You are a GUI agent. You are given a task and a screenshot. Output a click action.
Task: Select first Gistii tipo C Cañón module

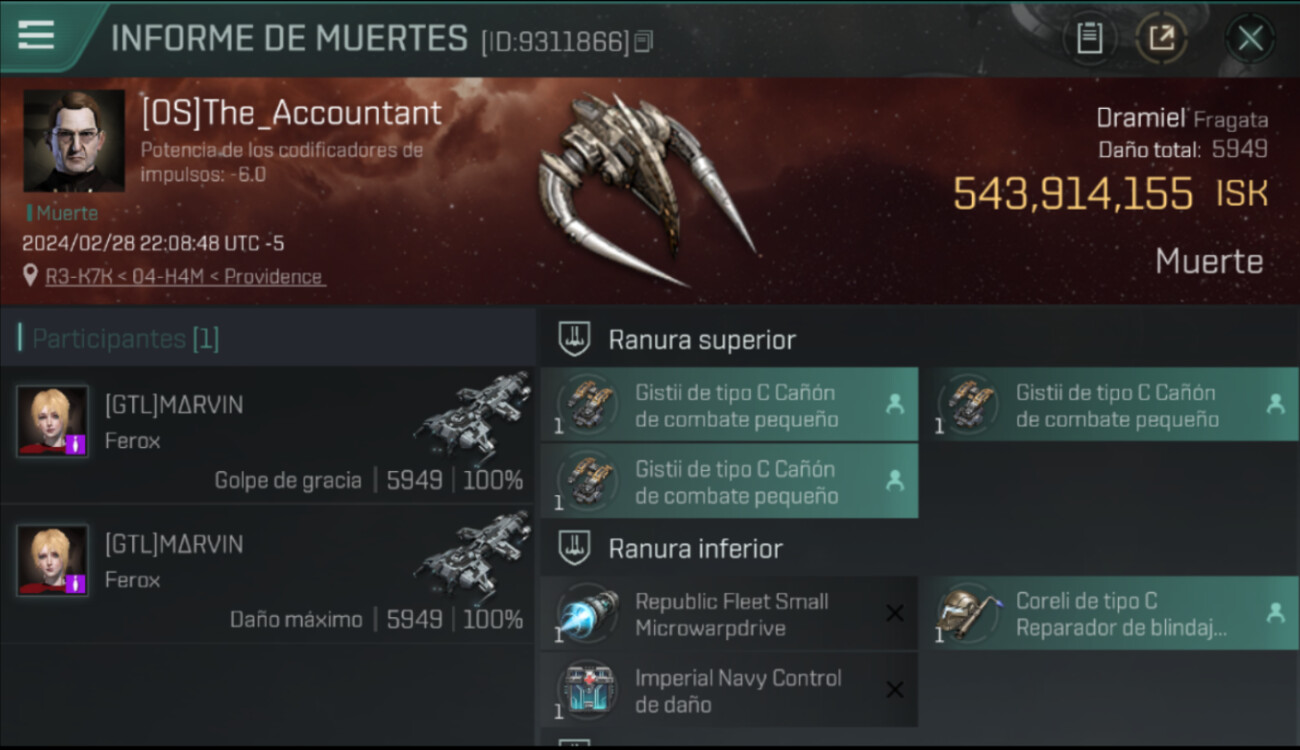click(729, 405)
